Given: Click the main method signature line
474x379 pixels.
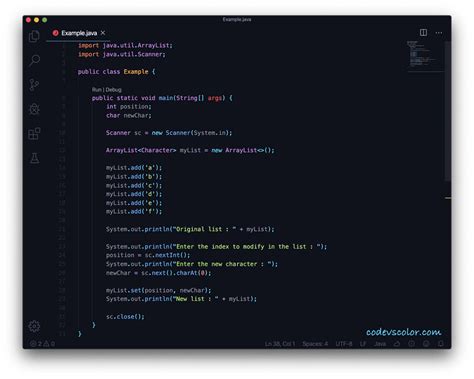Looking at the screenshot, I should pos(162,98).
